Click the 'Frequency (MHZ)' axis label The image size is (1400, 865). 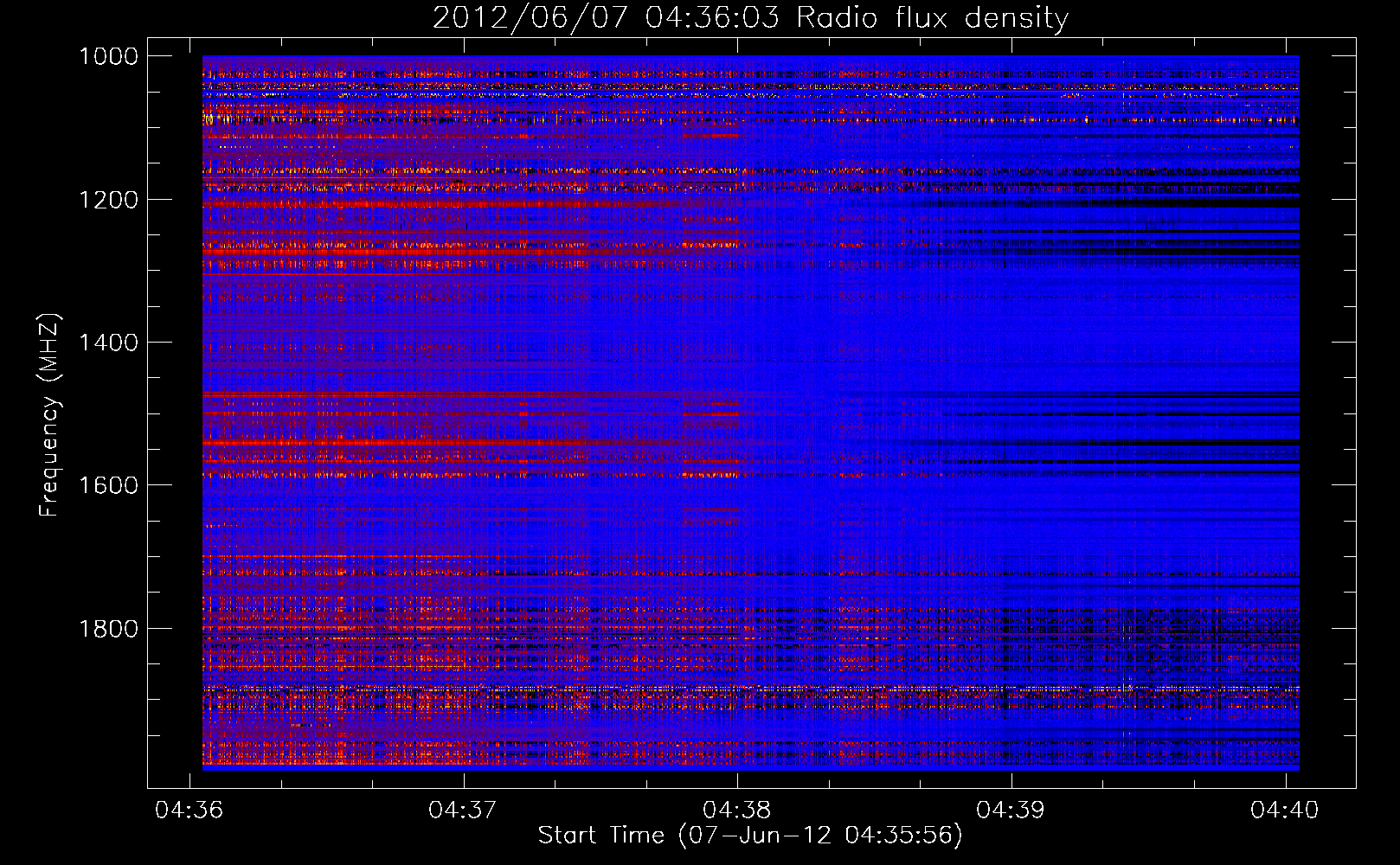click(49, 415)
